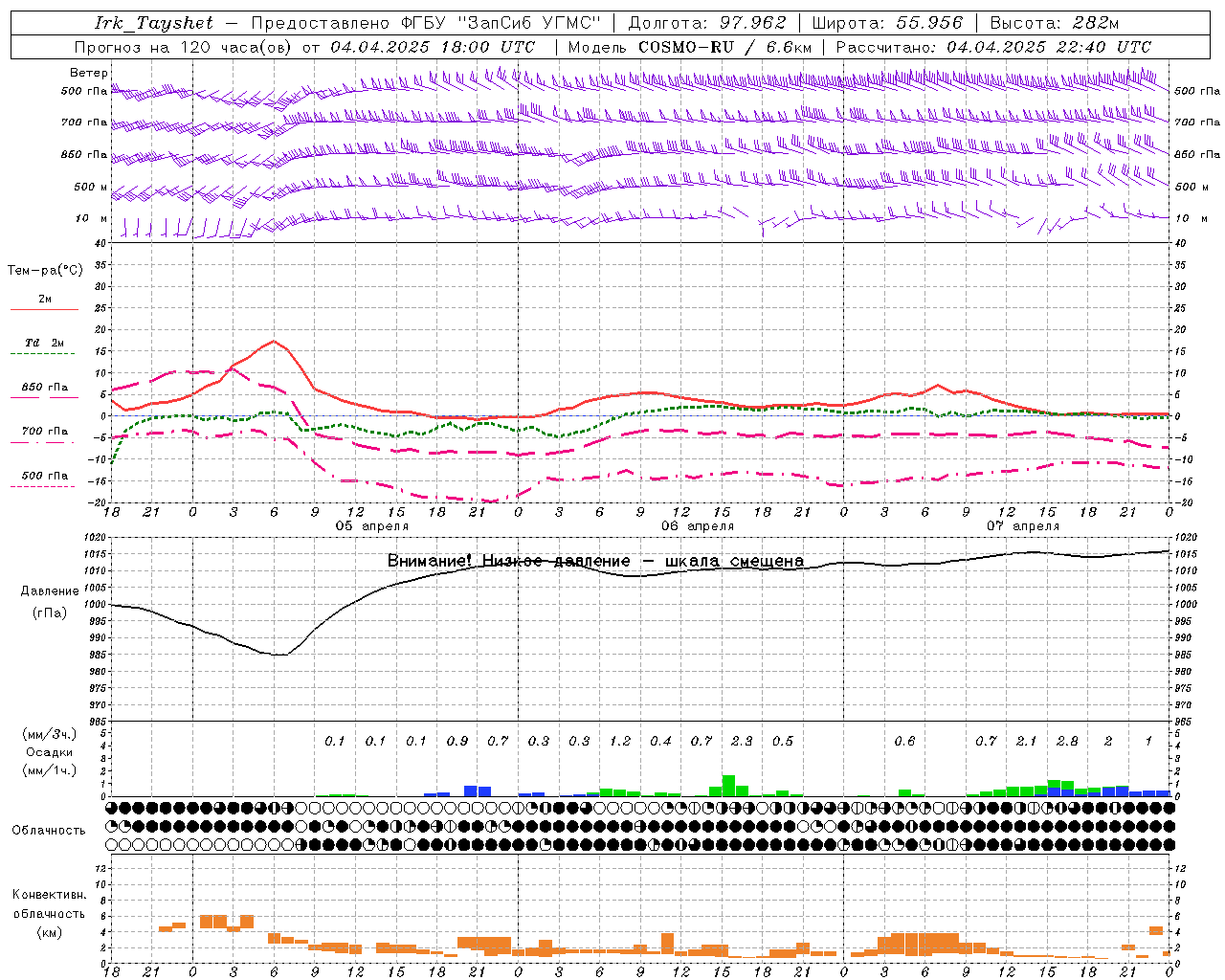Screen dimensions: 1225x980
Task: Click the red solid line swatch under '2м'
Action: point(44,310)
